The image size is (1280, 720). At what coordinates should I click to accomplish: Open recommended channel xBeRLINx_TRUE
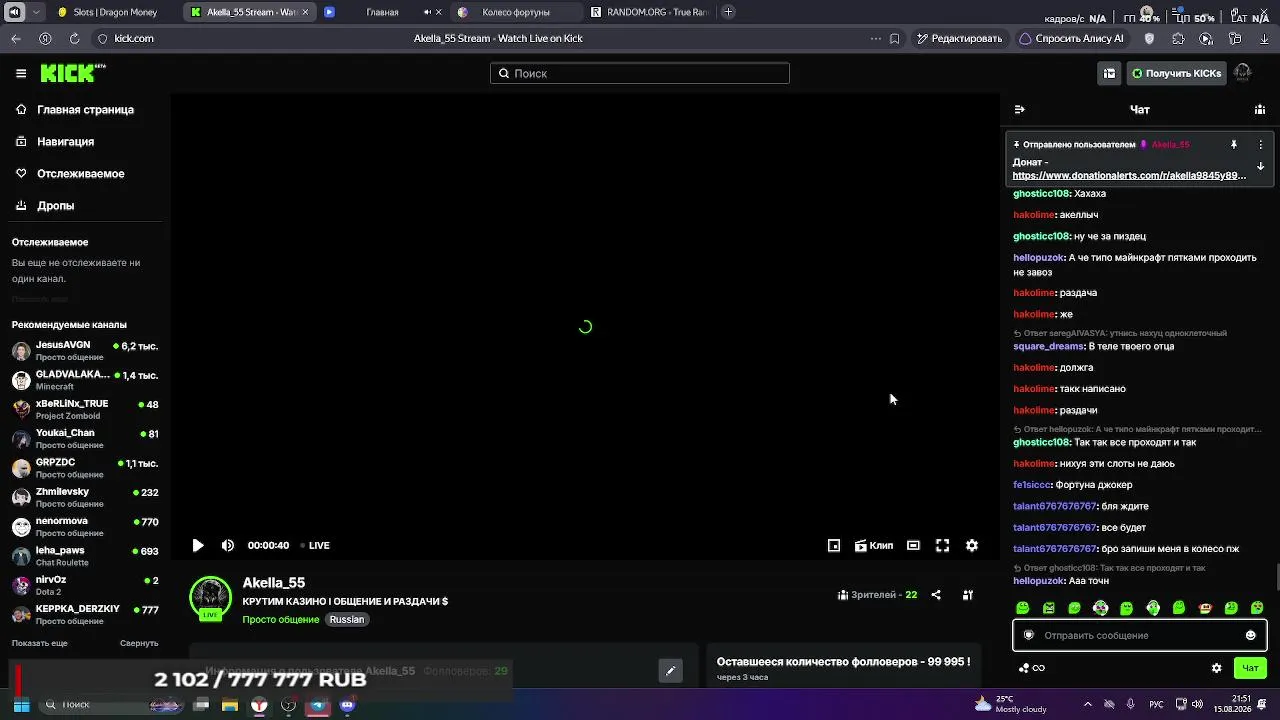[85, 410]
